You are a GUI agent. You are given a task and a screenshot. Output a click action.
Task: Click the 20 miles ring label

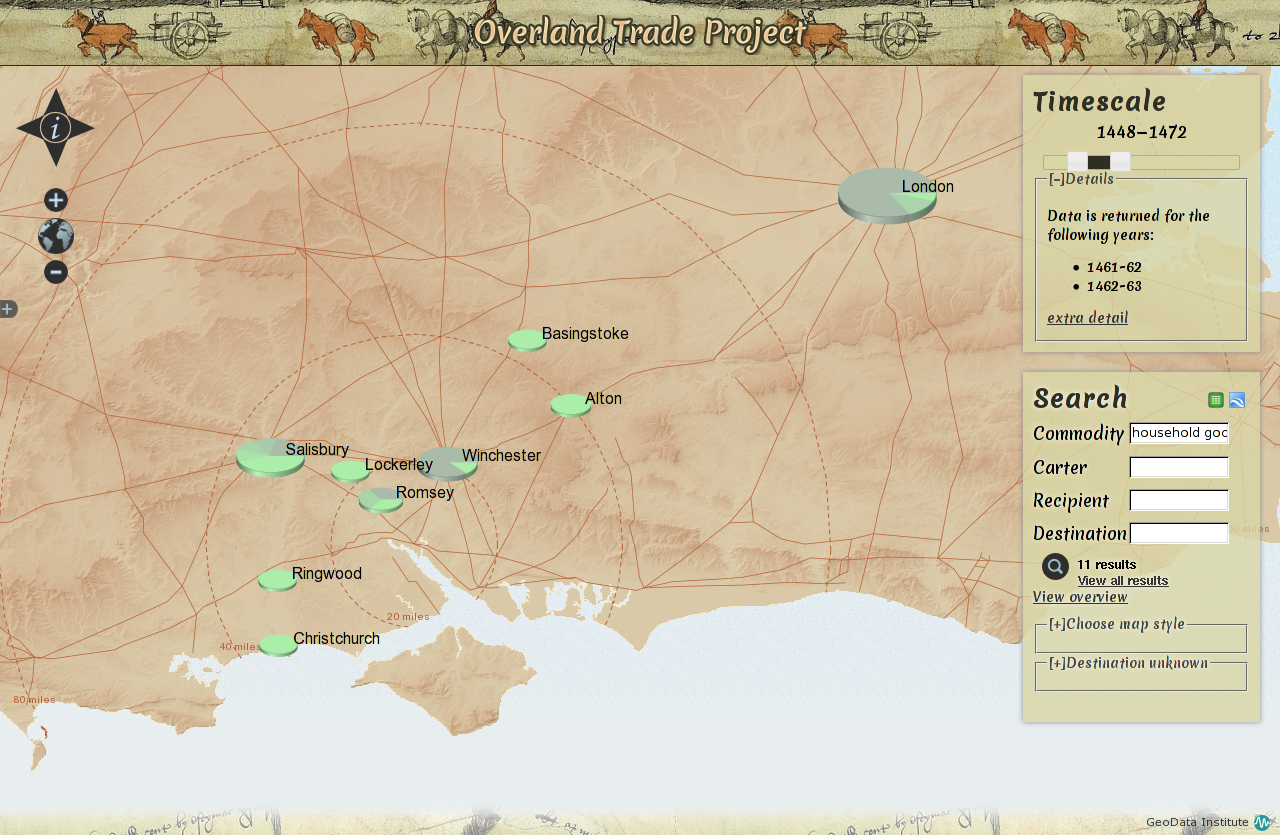[x=408, y=617]
